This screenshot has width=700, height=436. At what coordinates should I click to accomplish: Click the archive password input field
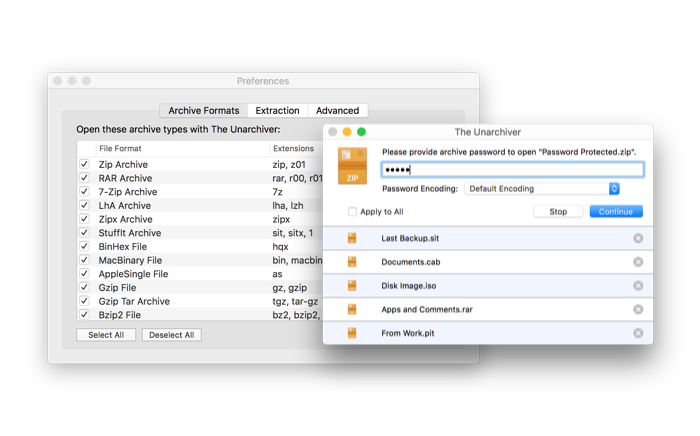[x=512, y=170]
